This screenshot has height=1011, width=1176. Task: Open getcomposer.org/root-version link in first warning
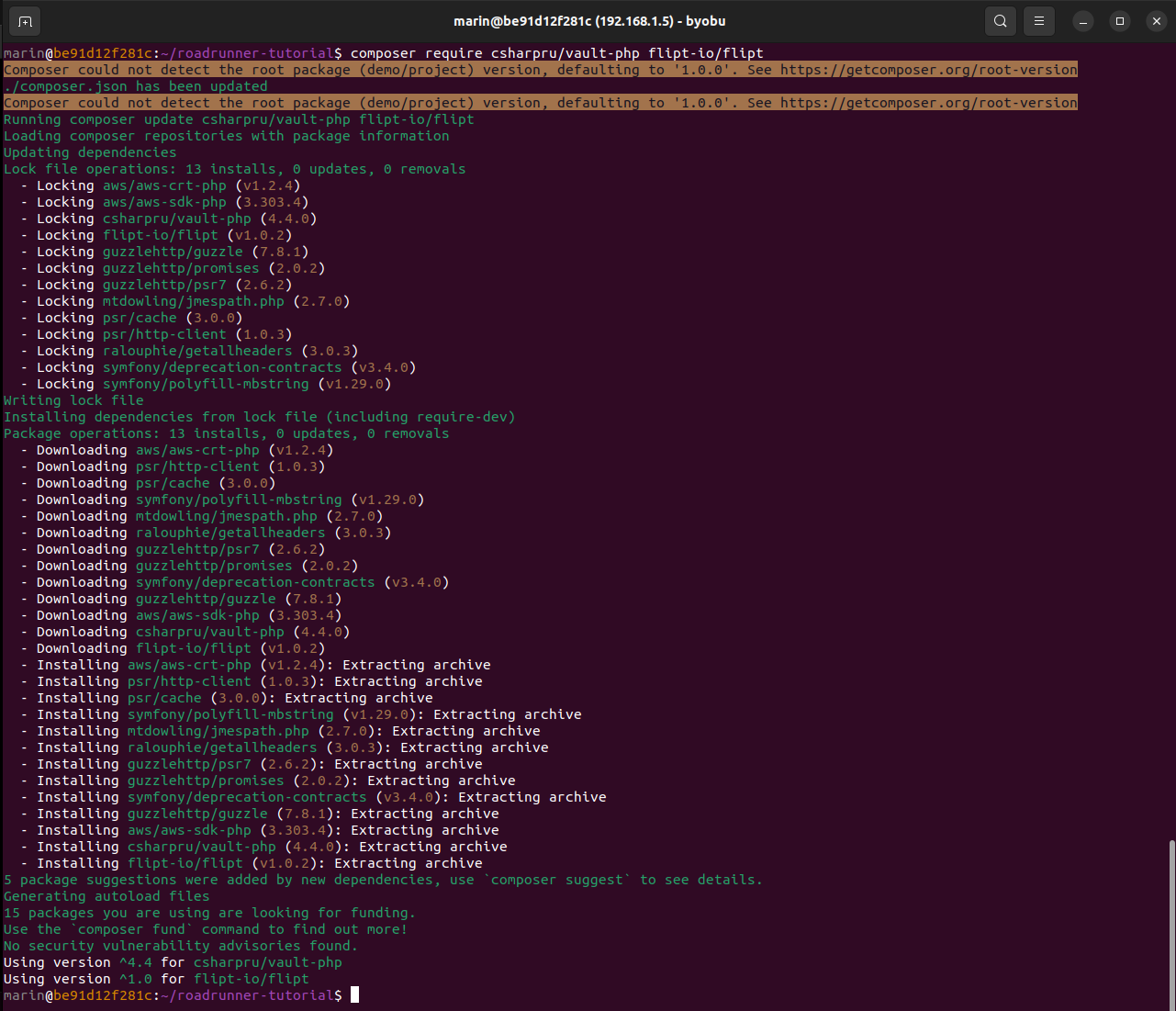(x=929, y=70)
